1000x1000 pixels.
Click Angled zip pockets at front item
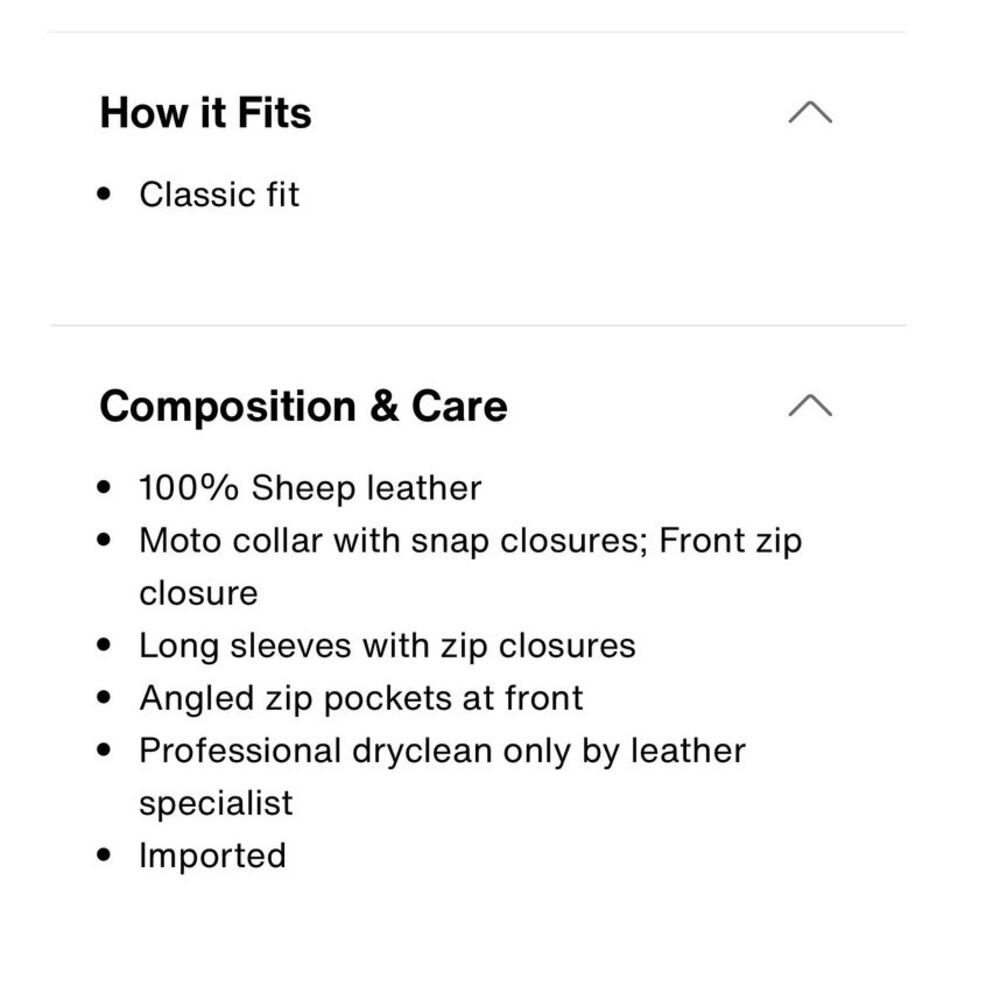tap(361, 698)
